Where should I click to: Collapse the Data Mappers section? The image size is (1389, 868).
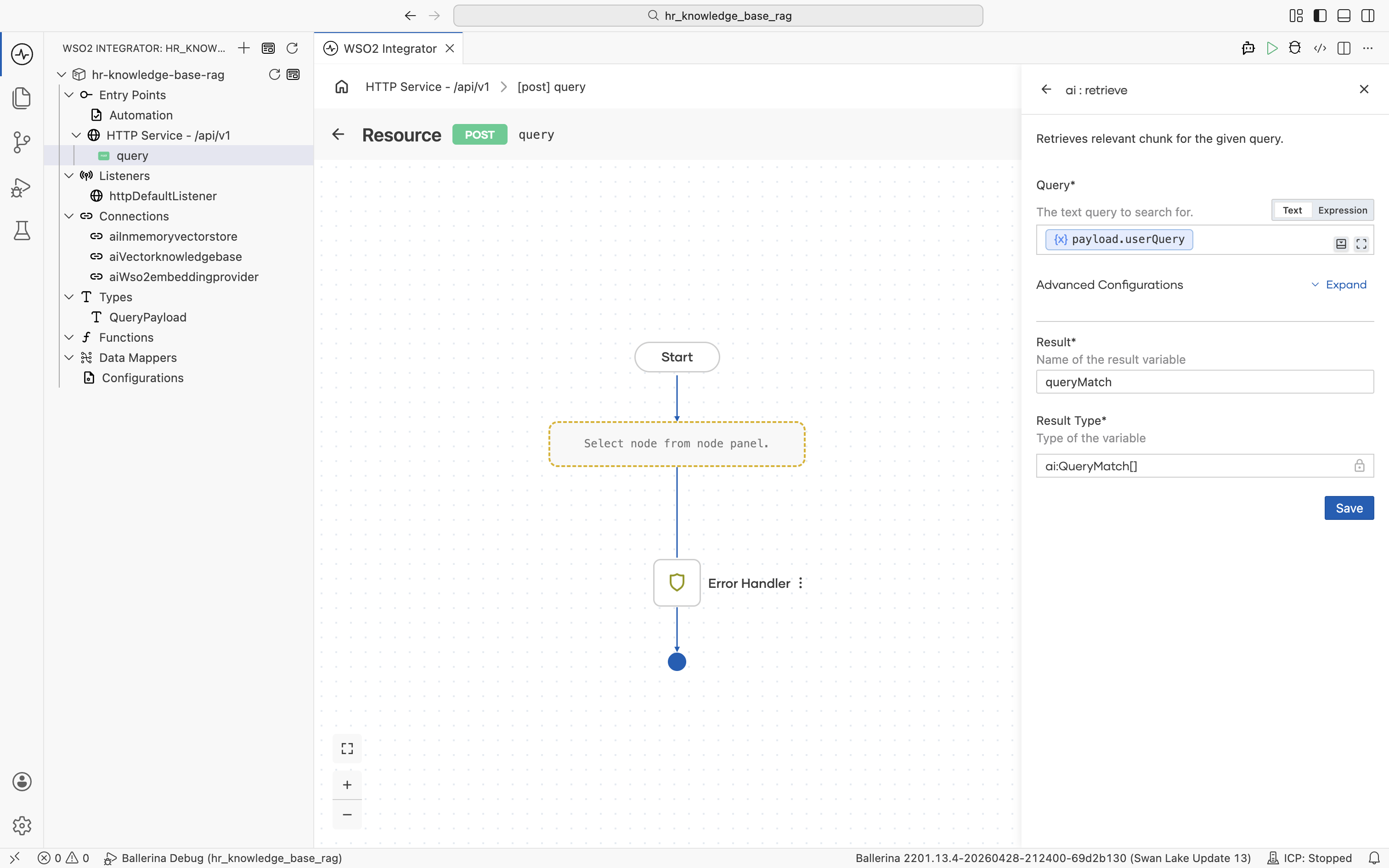click(69, 358)
